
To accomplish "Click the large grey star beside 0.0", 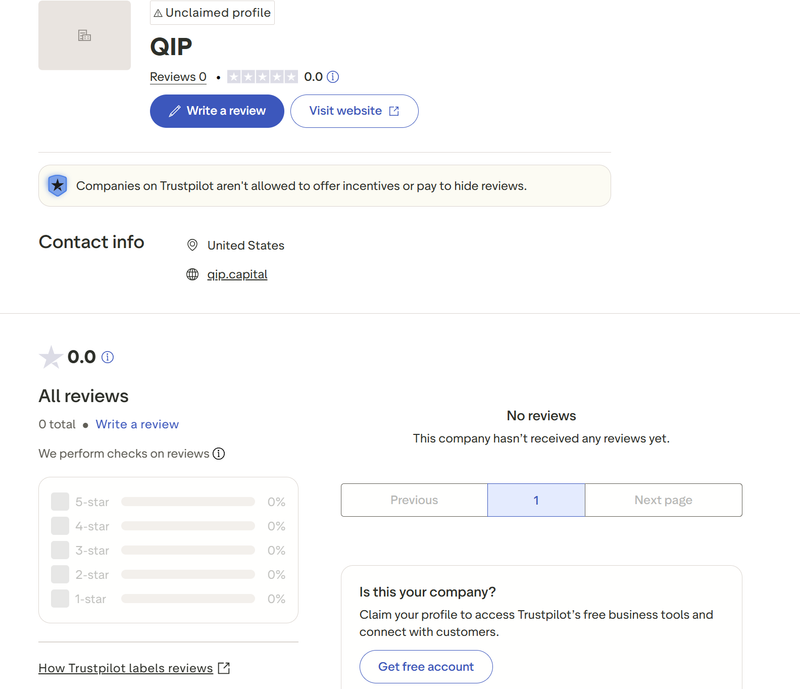I will pos(51,357).
